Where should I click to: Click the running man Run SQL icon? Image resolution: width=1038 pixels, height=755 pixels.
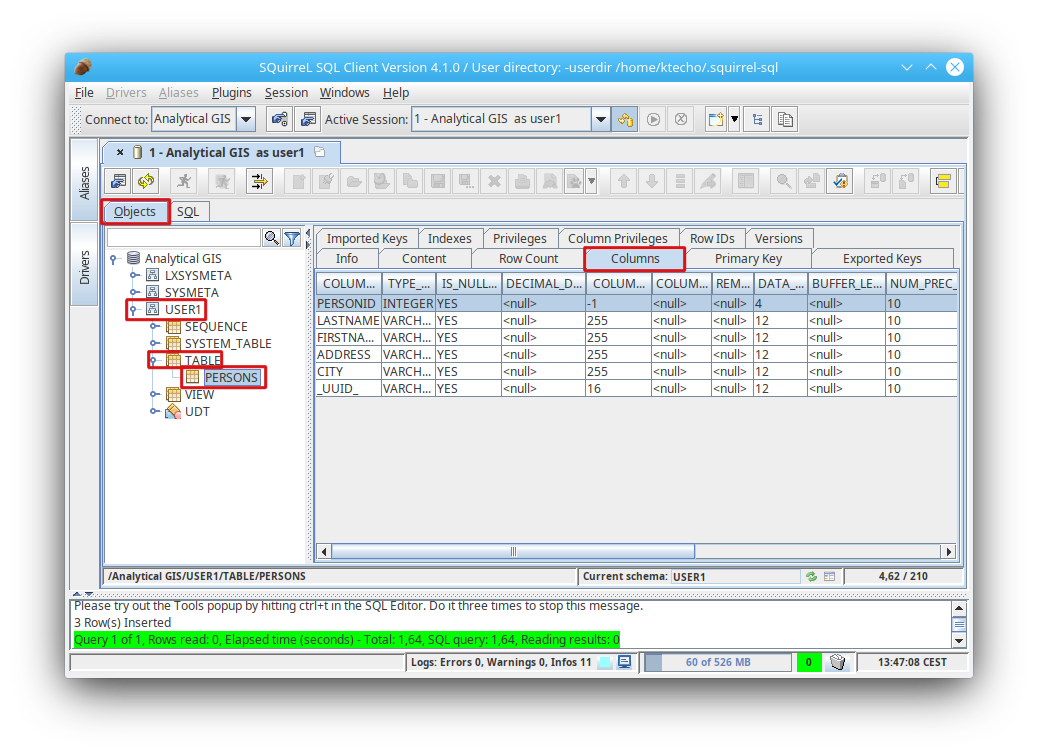click(x=185, y=181)
